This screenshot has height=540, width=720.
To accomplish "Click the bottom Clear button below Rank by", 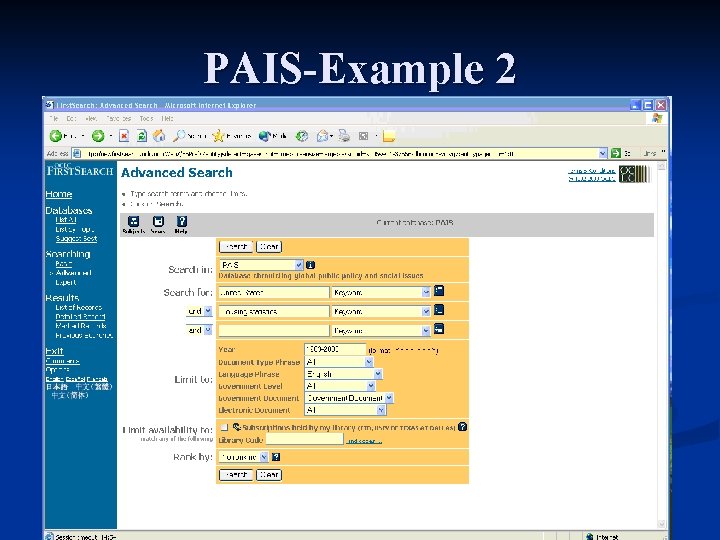I will 269,474.
